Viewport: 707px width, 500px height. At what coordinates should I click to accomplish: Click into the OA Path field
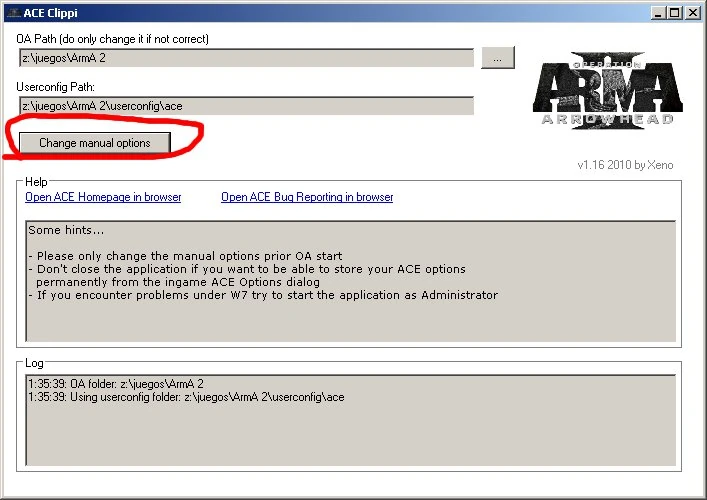click(x=246, y=58)
